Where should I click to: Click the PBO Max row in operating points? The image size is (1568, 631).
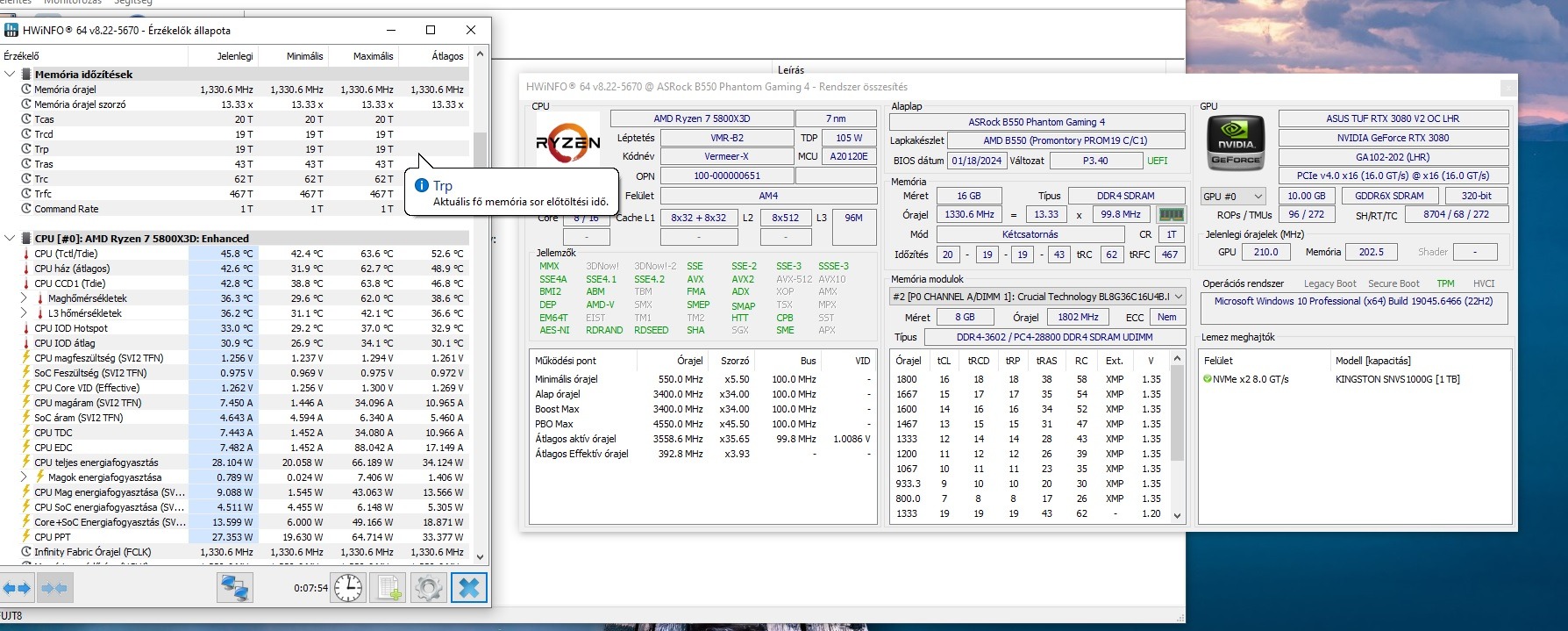(x=702, y=424)
